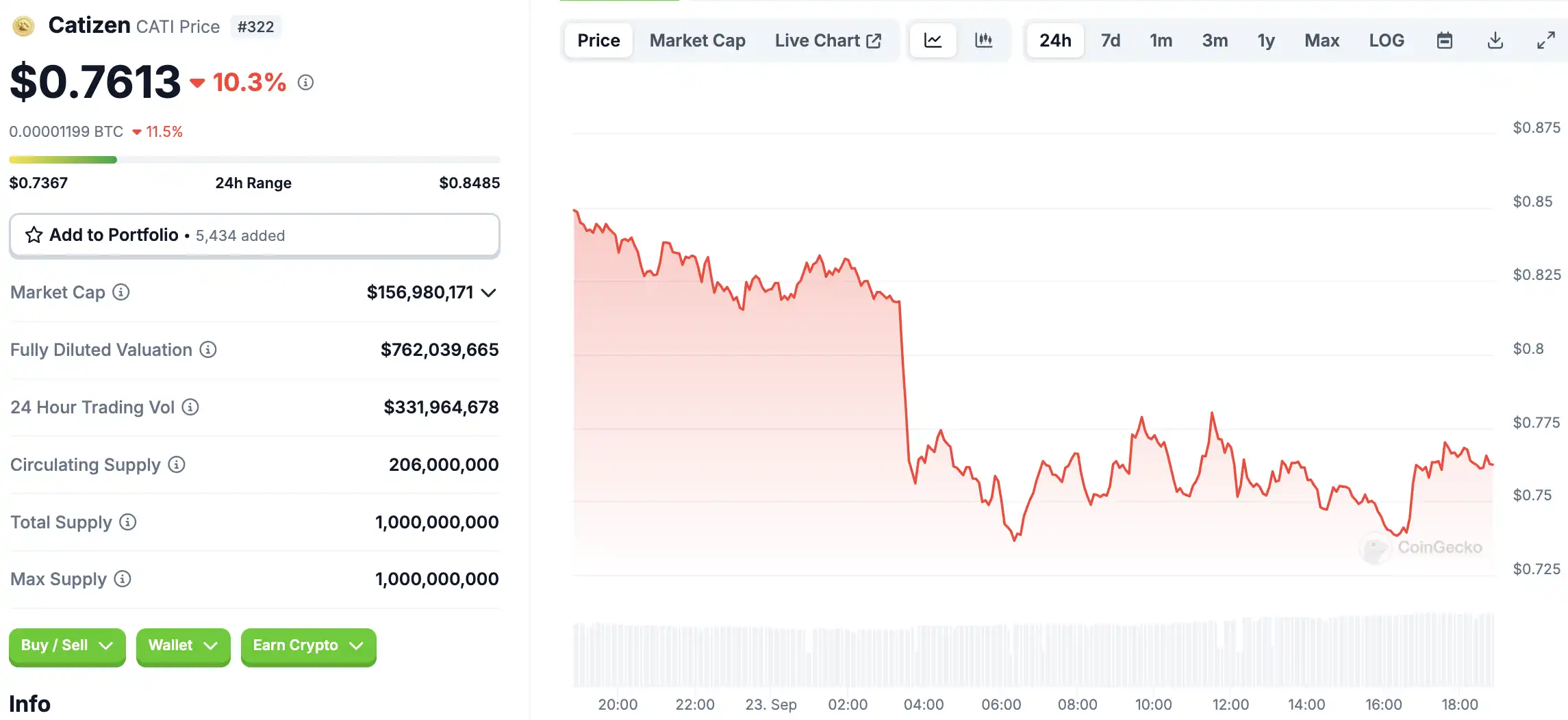Click the Catizen coin logo
The image size is (1568, 720).
24,27
